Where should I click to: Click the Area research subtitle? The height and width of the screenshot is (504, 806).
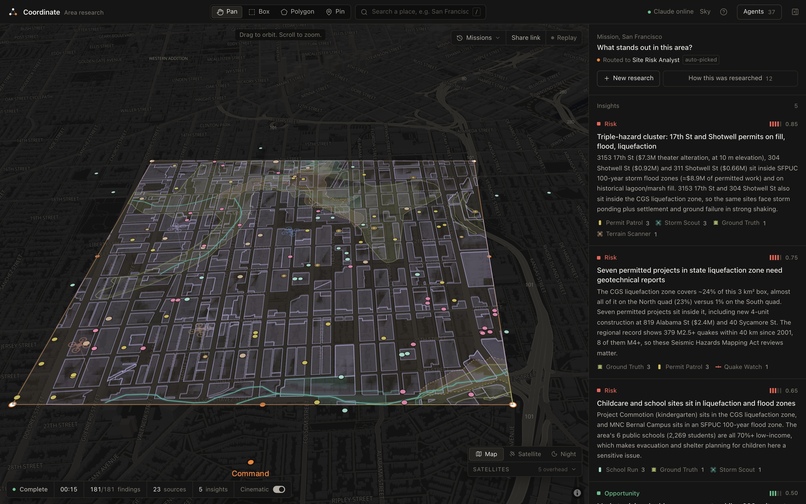[84, 12]
